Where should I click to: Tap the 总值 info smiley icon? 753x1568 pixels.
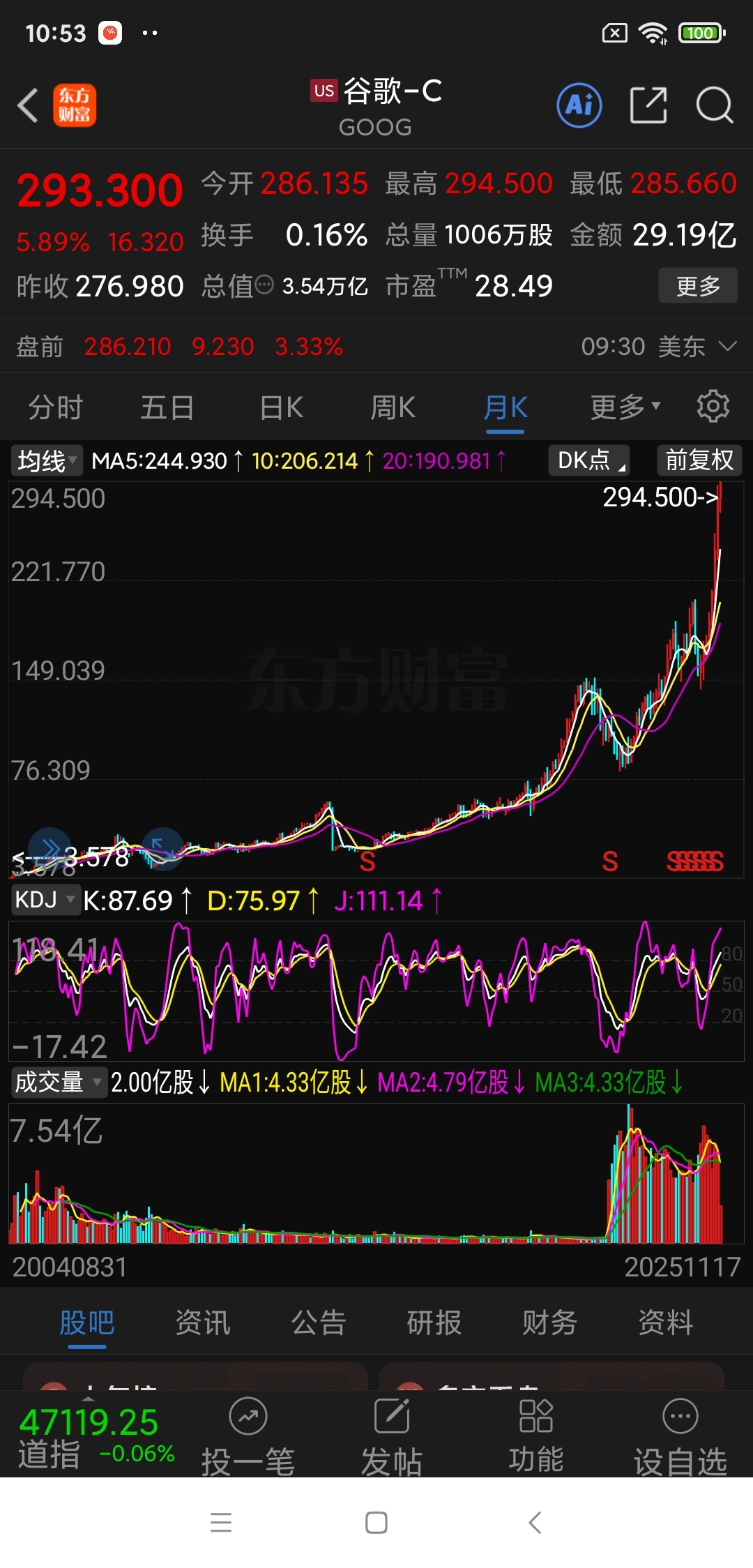[x=264, y=285]
